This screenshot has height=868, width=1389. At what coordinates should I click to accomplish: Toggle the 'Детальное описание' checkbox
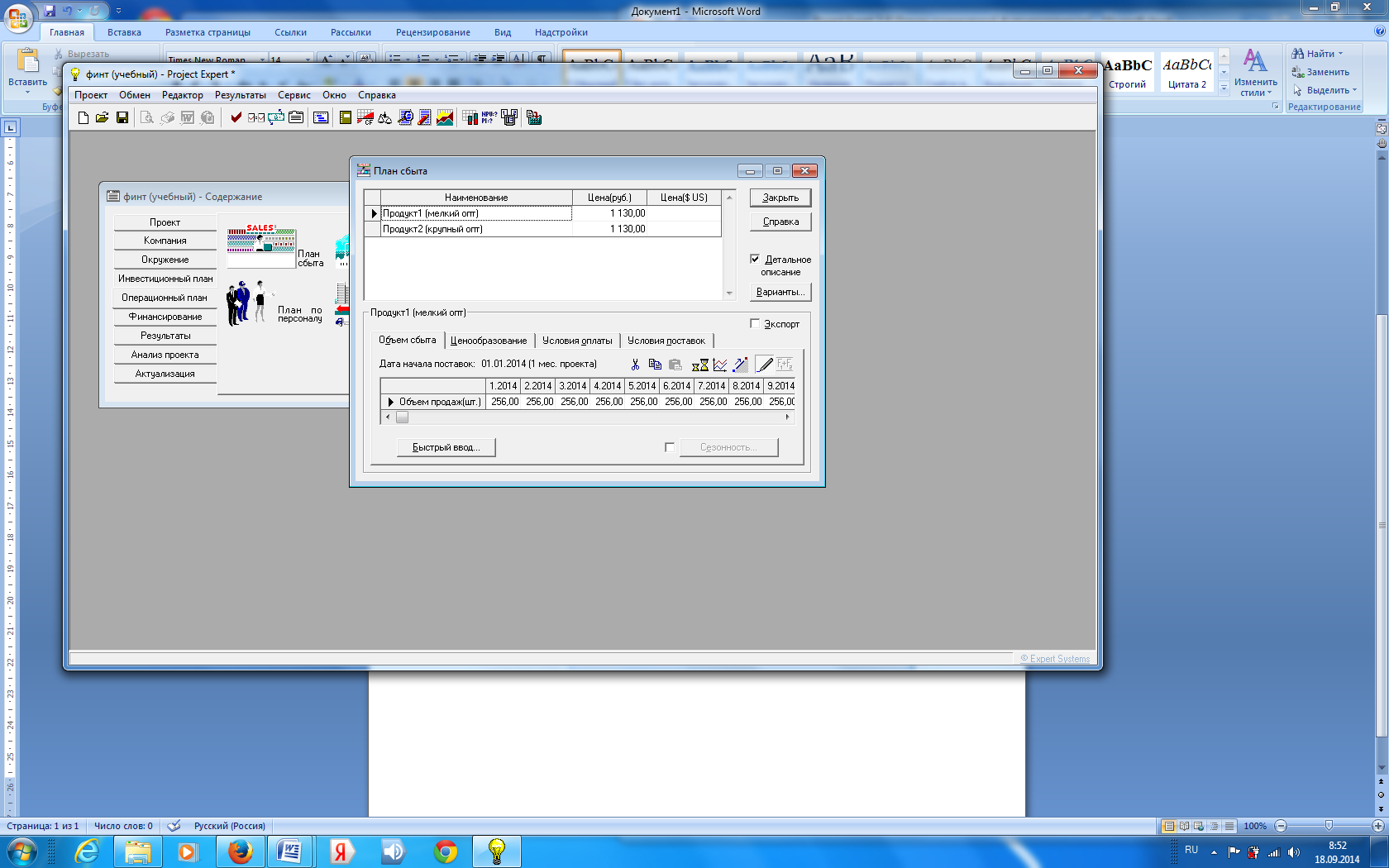pyautogui.click(x=755, y=259)
